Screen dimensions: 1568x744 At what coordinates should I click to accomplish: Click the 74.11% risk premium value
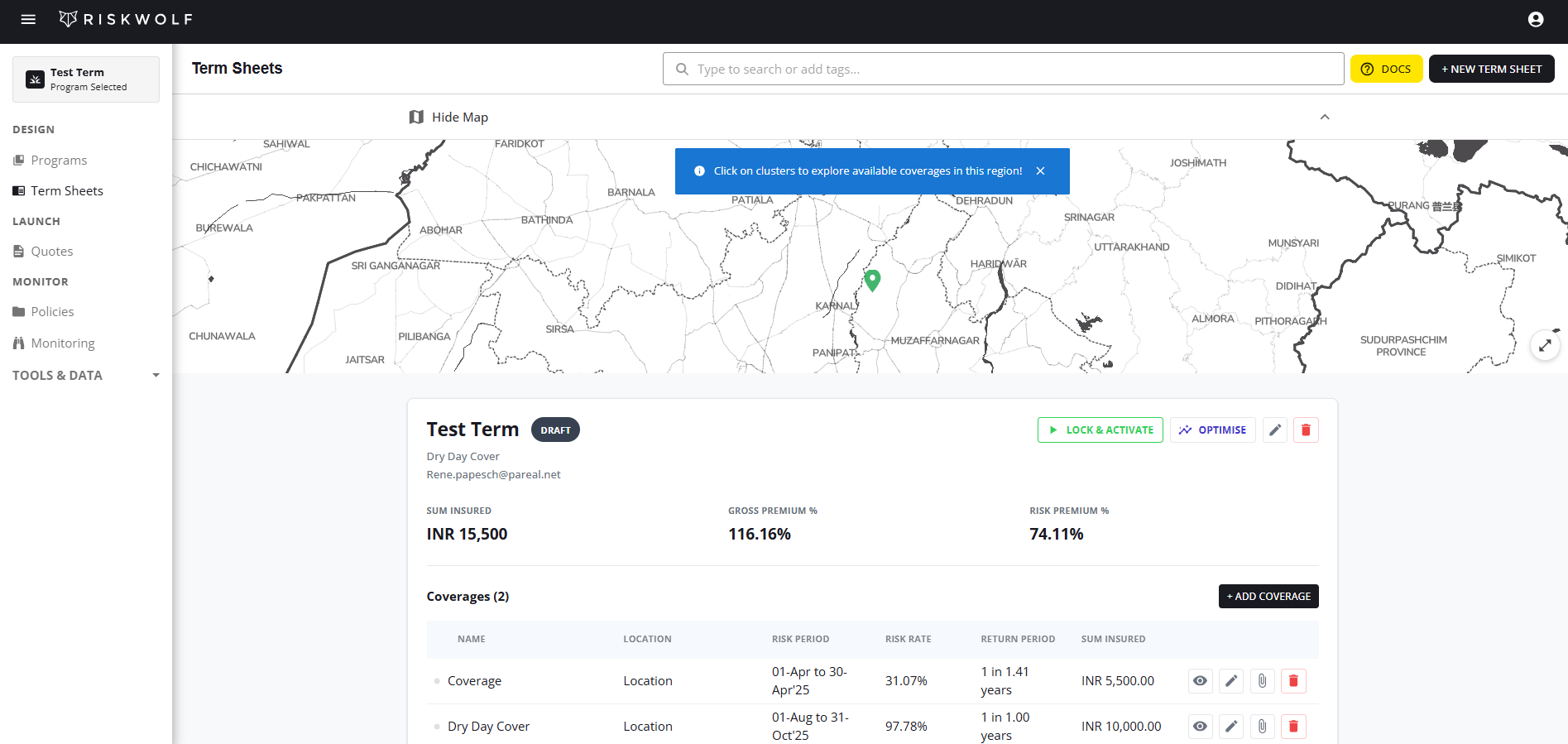pyautogui.click(x=1057, y=534)
